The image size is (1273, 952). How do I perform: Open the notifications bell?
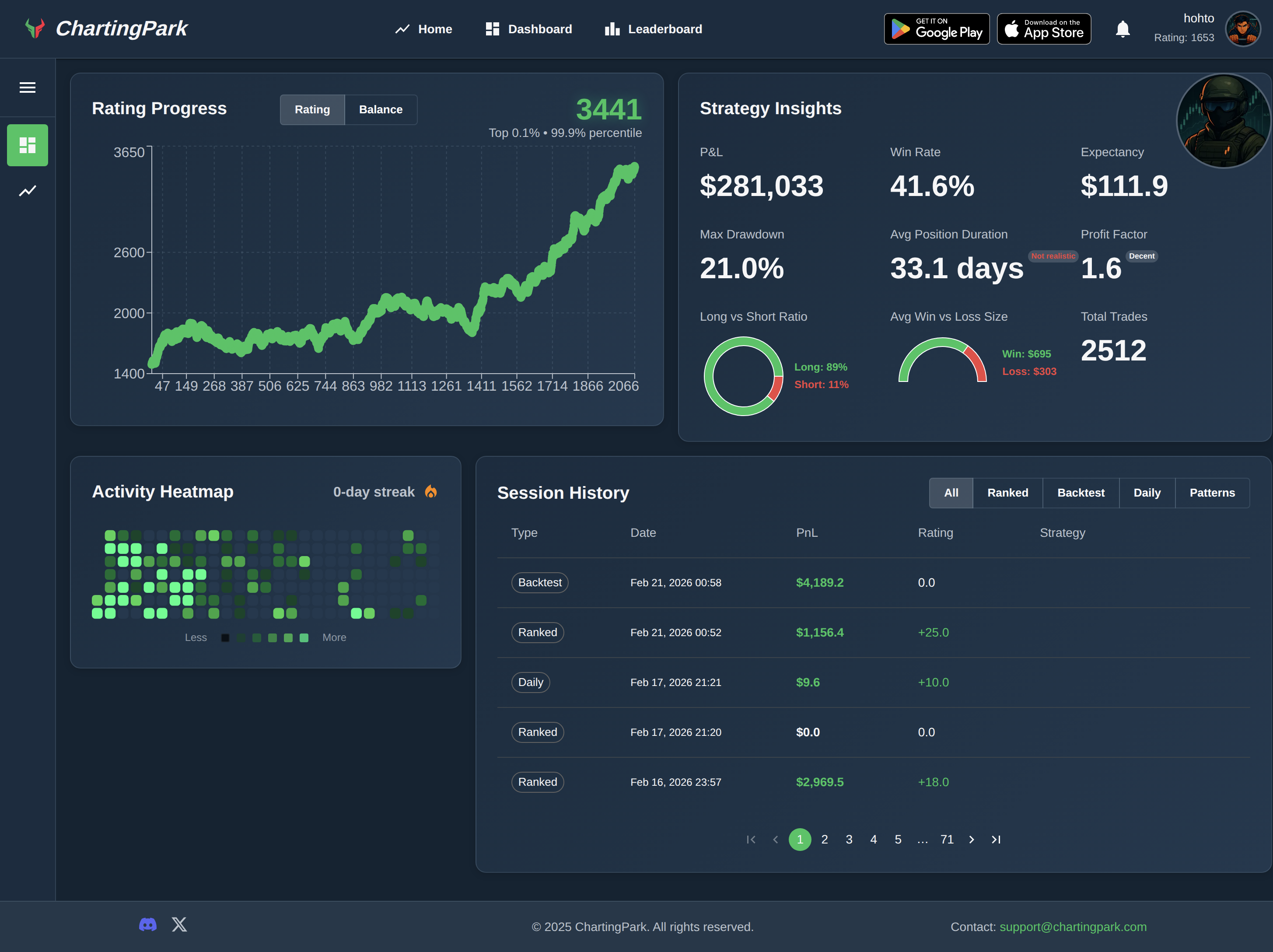[x=1123, y=28]
